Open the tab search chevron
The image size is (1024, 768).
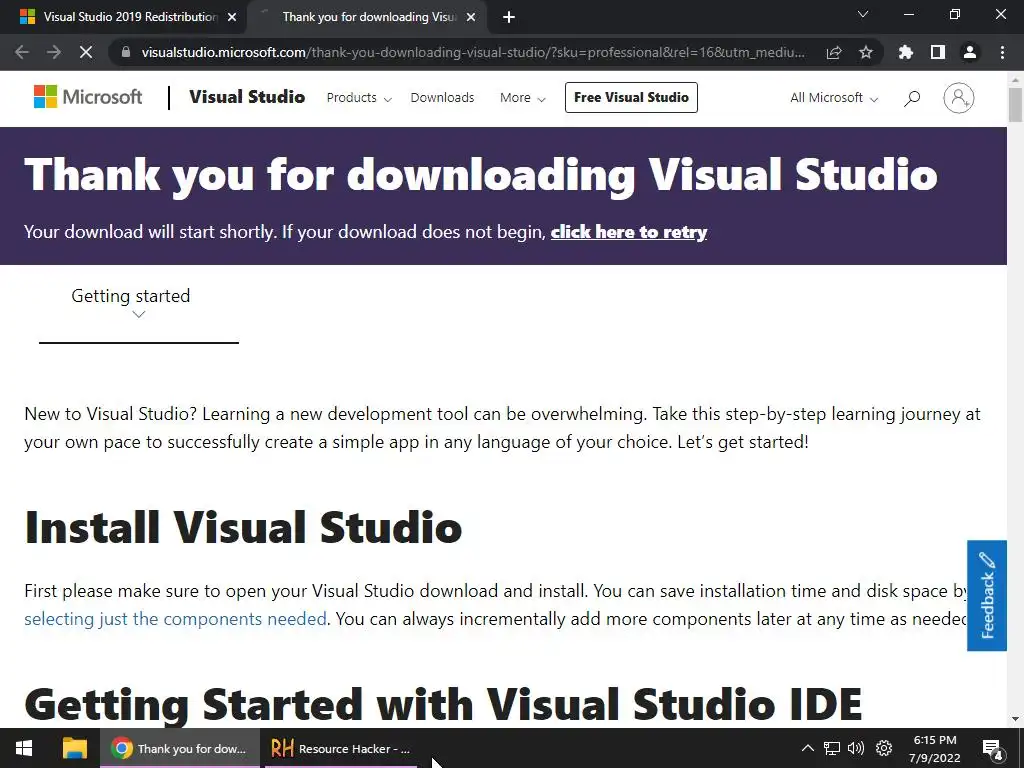tap(863, 14)
